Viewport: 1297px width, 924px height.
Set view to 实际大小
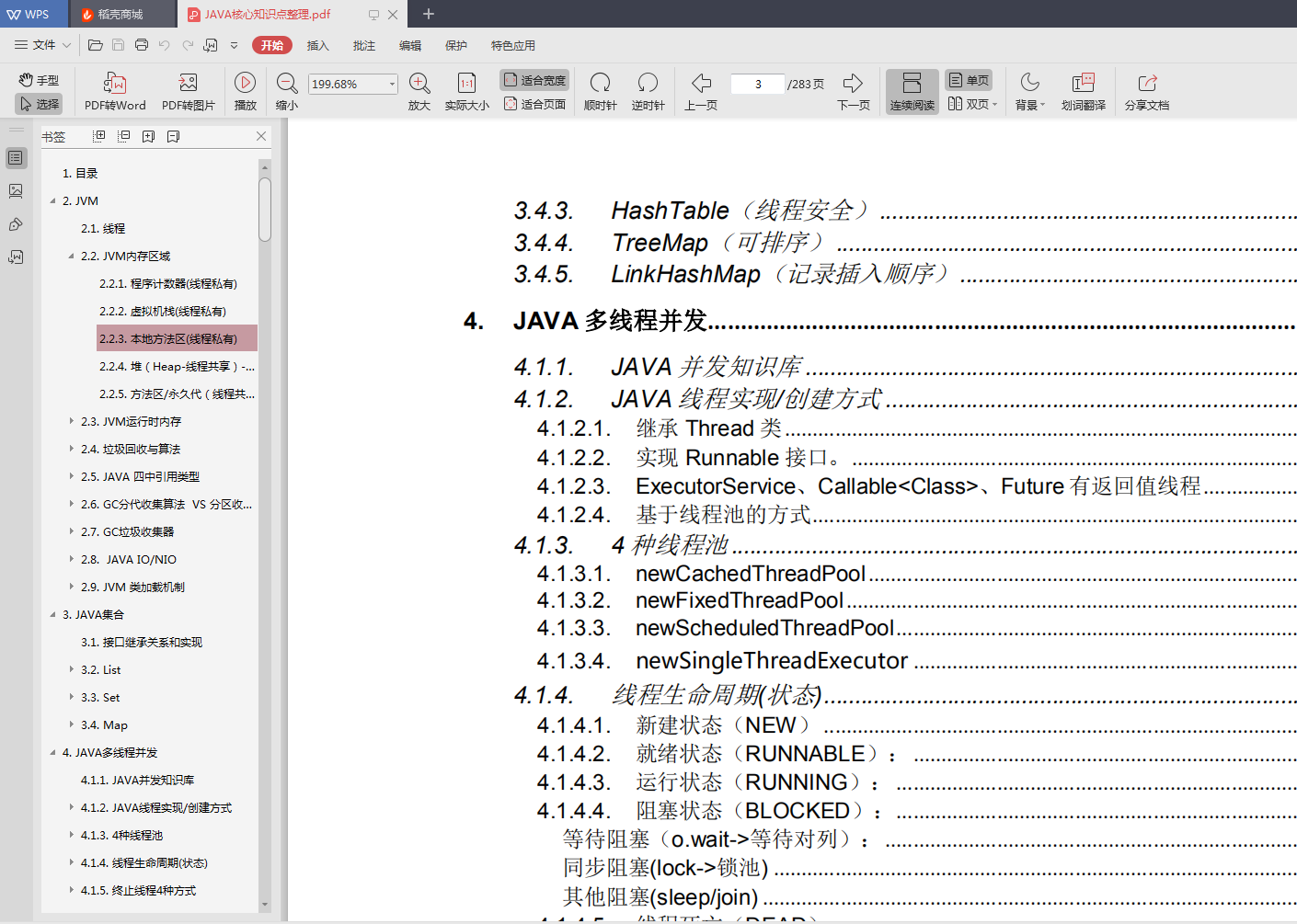coord(466,92)
